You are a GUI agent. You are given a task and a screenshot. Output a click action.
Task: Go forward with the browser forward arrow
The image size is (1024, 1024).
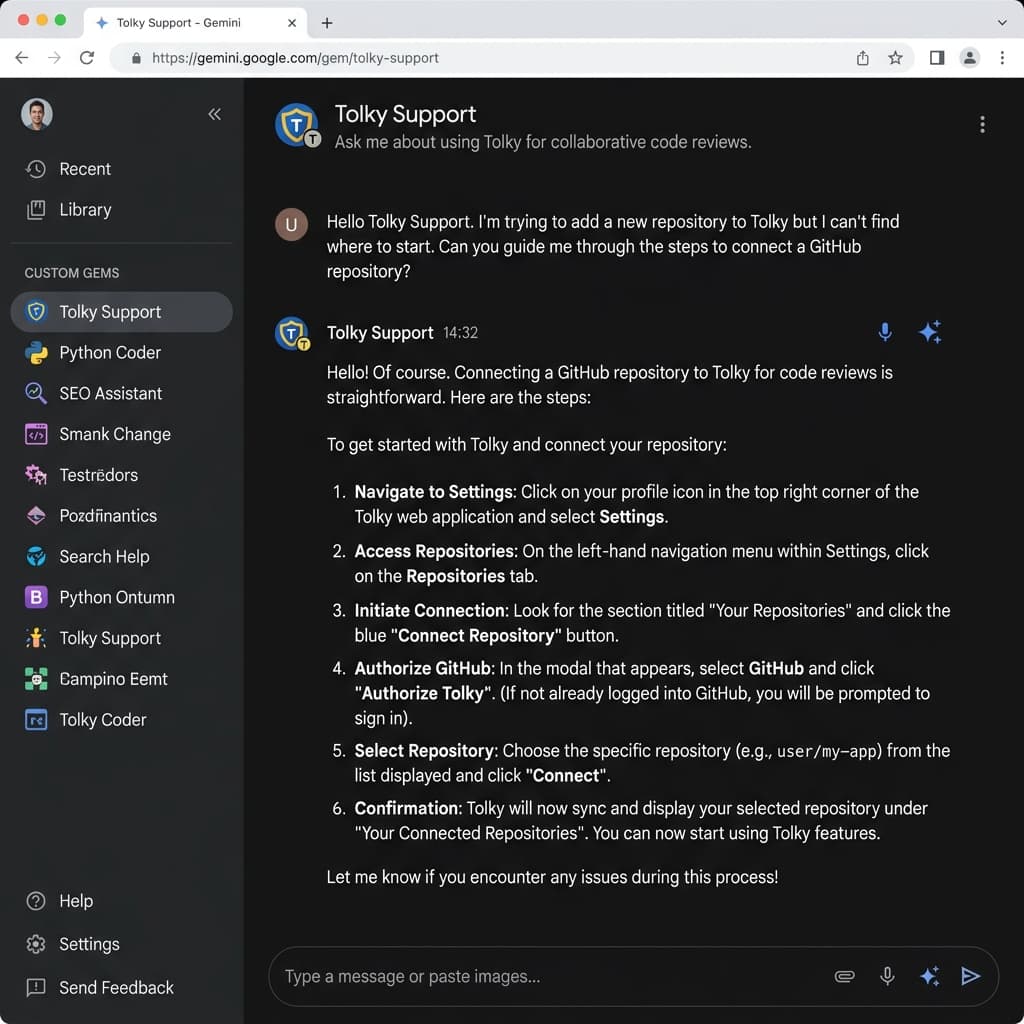click(x=54, y=57)
